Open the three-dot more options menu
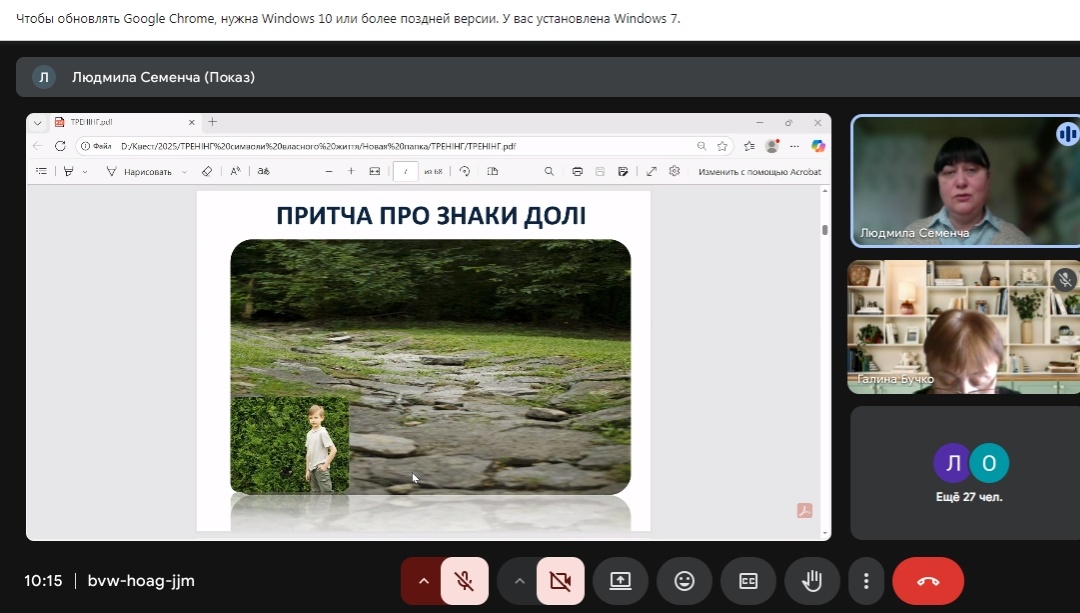 point(866,580)
